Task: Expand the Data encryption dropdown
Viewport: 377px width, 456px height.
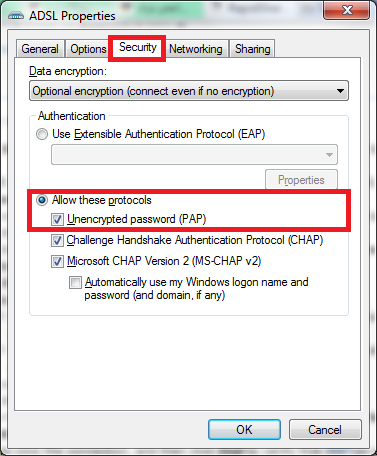Action: coord(189,91)
